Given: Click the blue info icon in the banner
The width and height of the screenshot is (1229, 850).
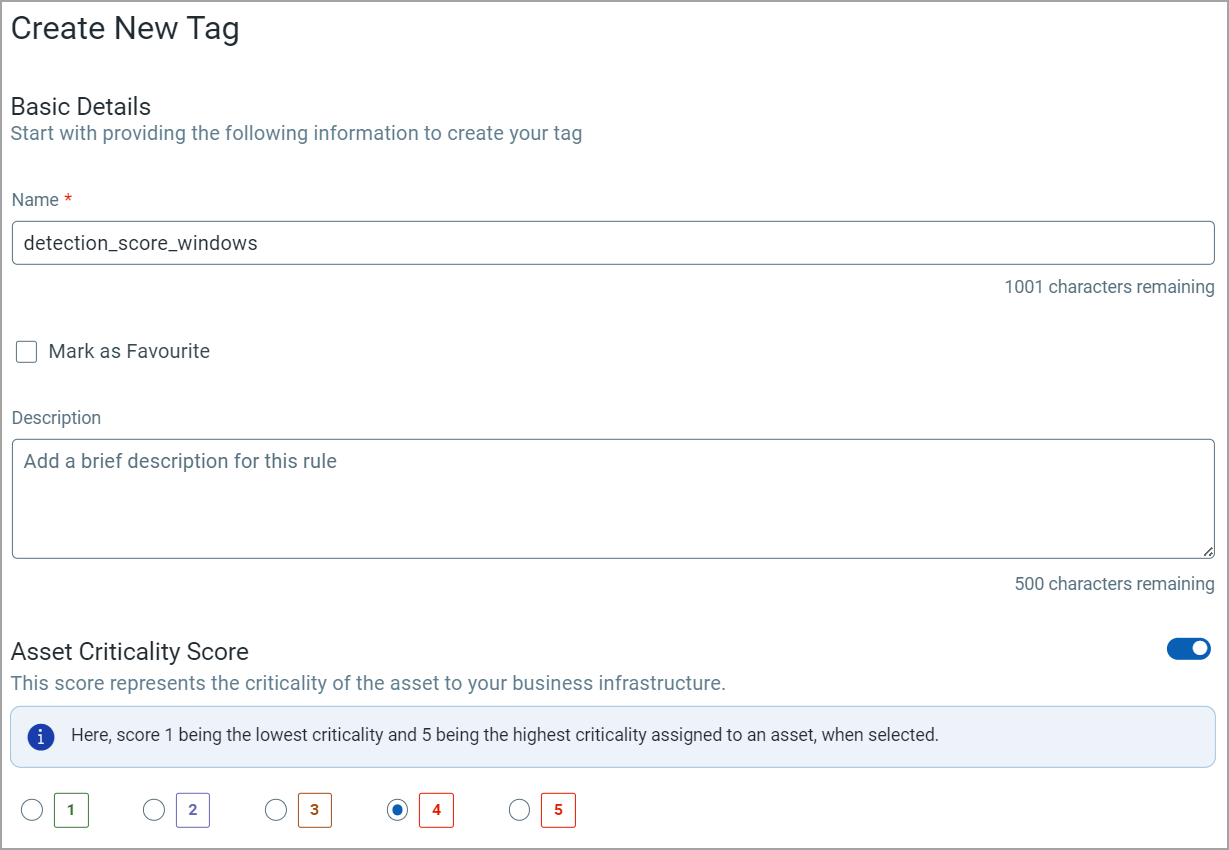Looking at the screenshot, I should coord(40,735).
